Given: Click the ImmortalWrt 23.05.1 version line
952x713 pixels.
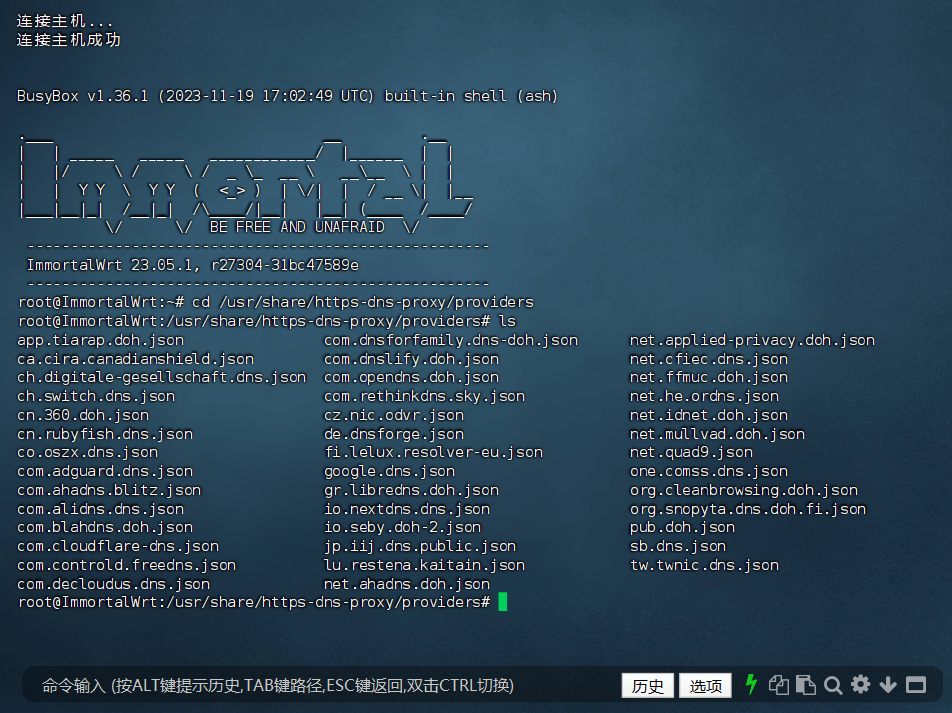Looking at the screenshot, I should [x=192, y=265].
